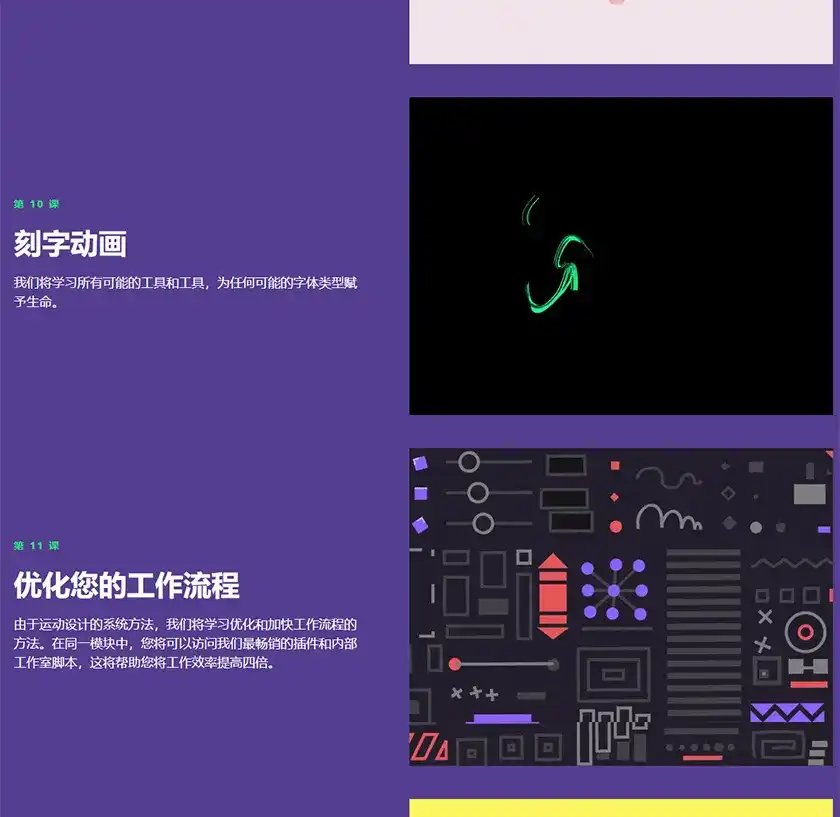Select the red target circle icon
This screenshot has width=840, height=817.
(803, 631)
